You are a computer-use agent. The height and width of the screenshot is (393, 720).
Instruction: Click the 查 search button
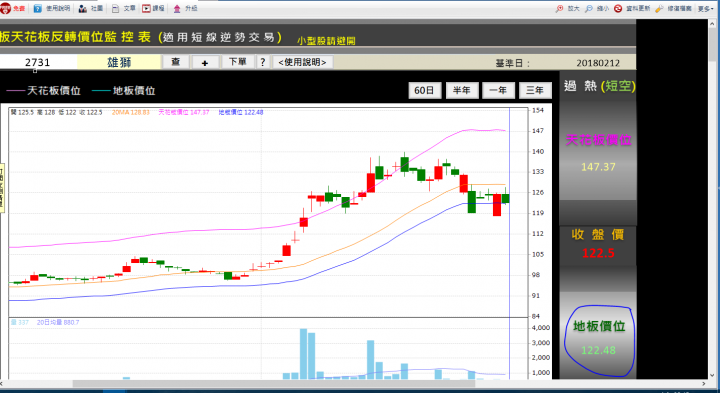(x=176, y=62)
